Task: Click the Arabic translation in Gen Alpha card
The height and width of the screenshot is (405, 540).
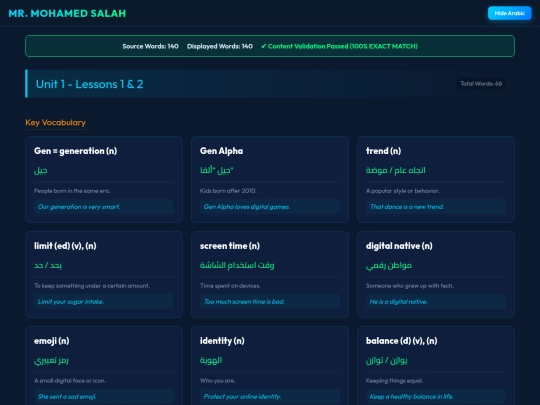Action: (217, 170)
